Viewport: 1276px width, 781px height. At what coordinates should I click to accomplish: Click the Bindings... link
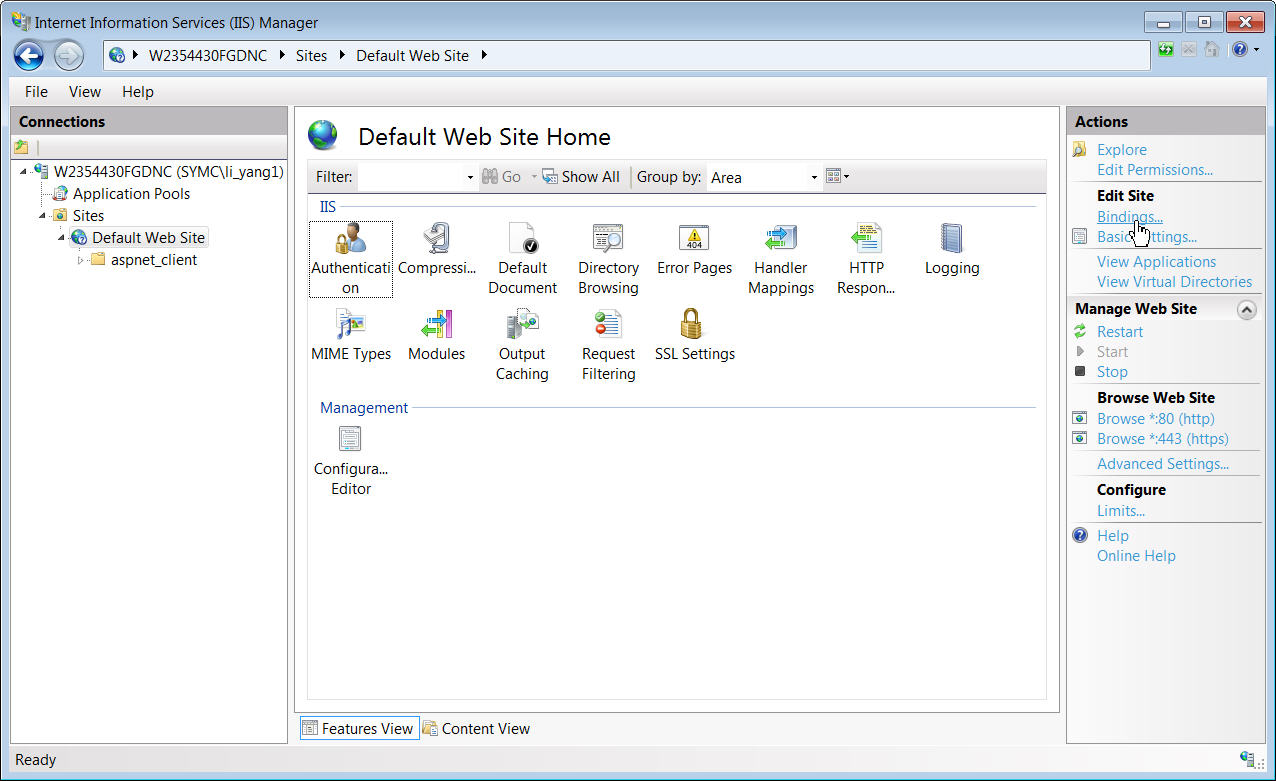pyautogui.click(x=1129, y=217)
